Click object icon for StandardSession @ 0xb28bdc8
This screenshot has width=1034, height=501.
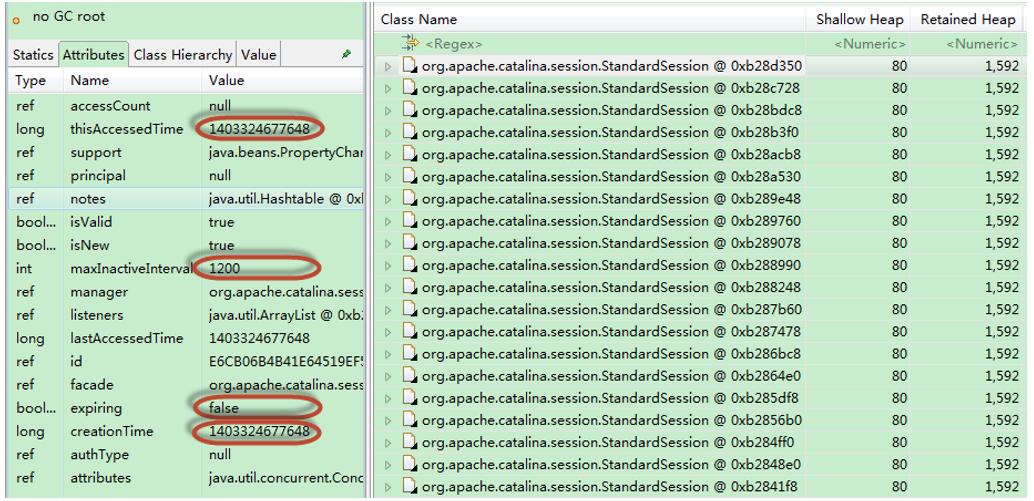tap(410, 110)
